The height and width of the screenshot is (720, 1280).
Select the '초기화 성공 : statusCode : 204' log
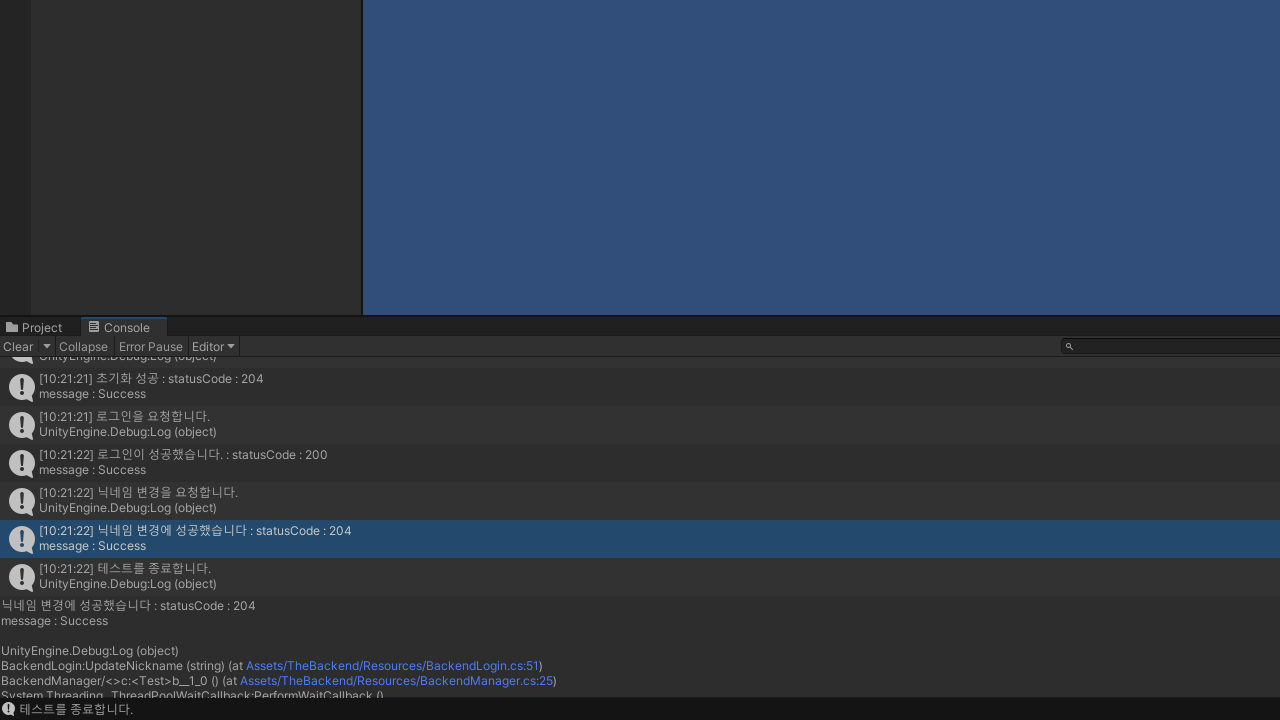640,387
